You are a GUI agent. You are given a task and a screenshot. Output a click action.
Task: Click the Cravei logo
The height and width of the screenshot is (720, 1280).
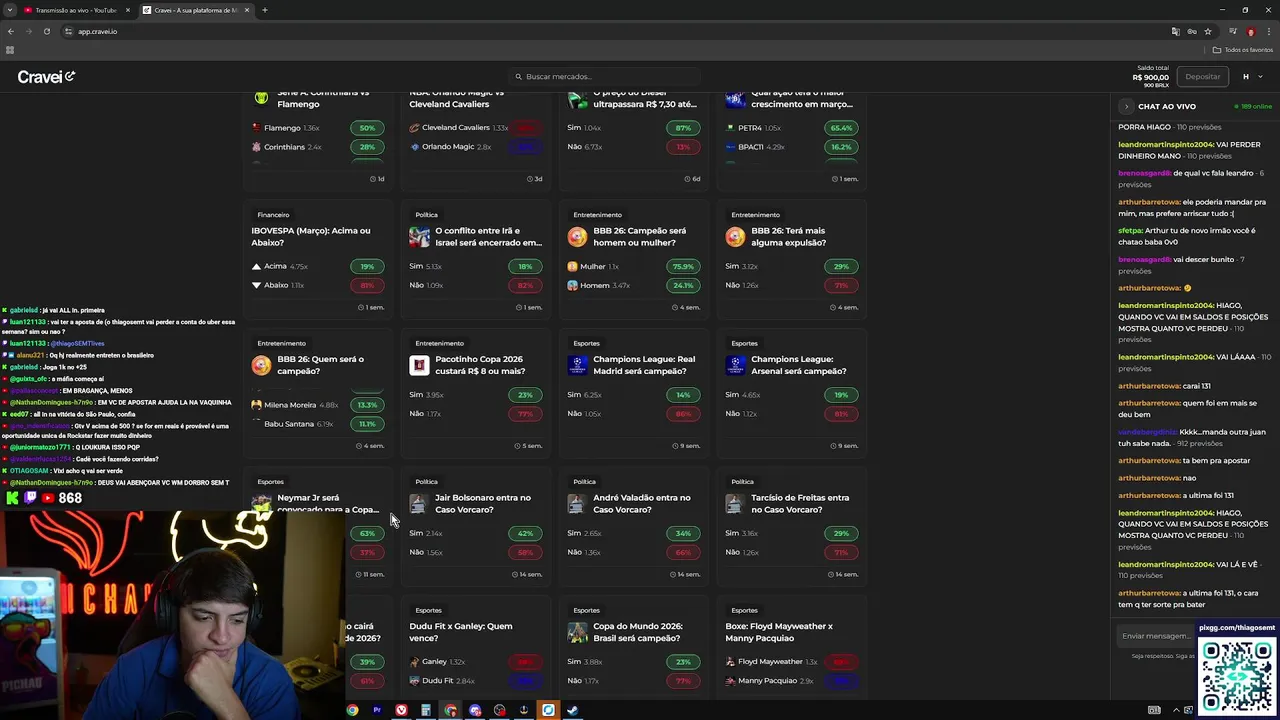coord(46,77)
